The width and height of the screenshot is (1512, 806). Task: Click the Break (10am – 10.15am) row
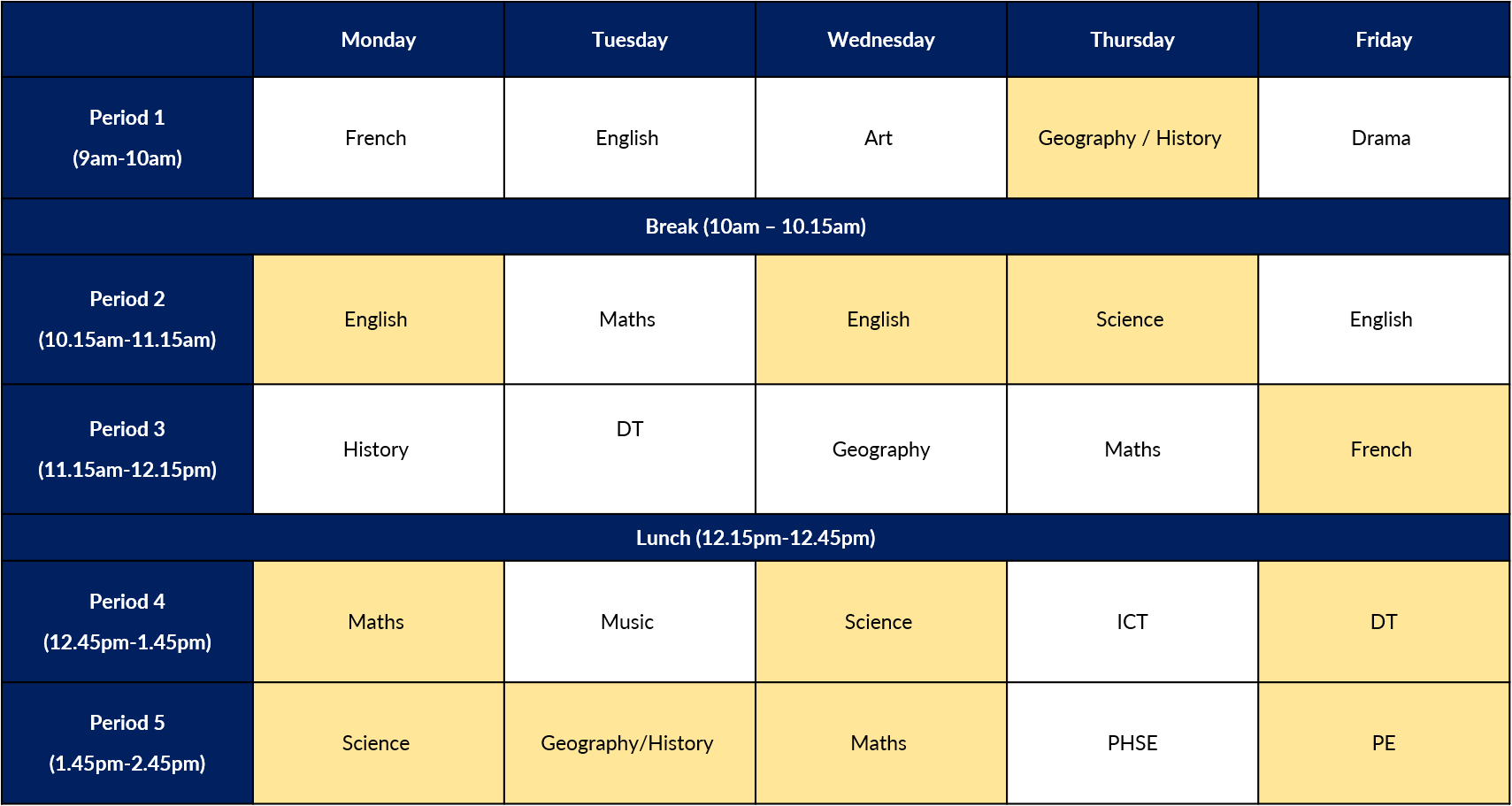756,226
